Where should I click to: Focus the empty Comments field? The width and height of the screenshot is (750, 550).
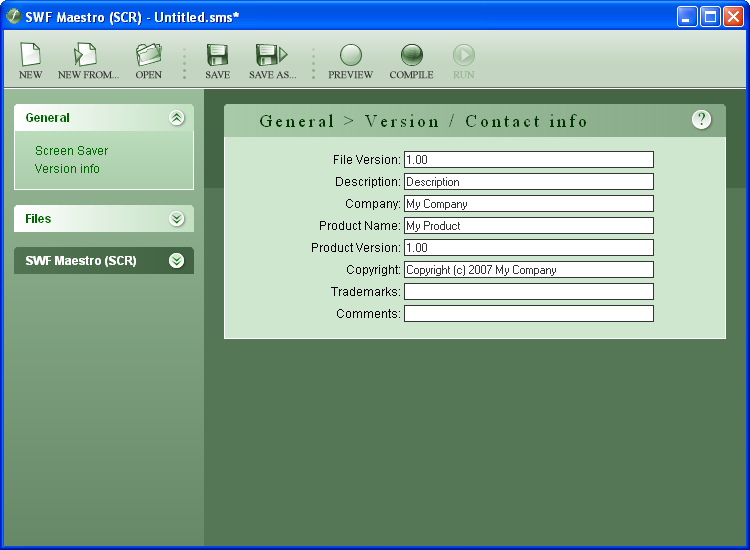[x=529, y=314]
